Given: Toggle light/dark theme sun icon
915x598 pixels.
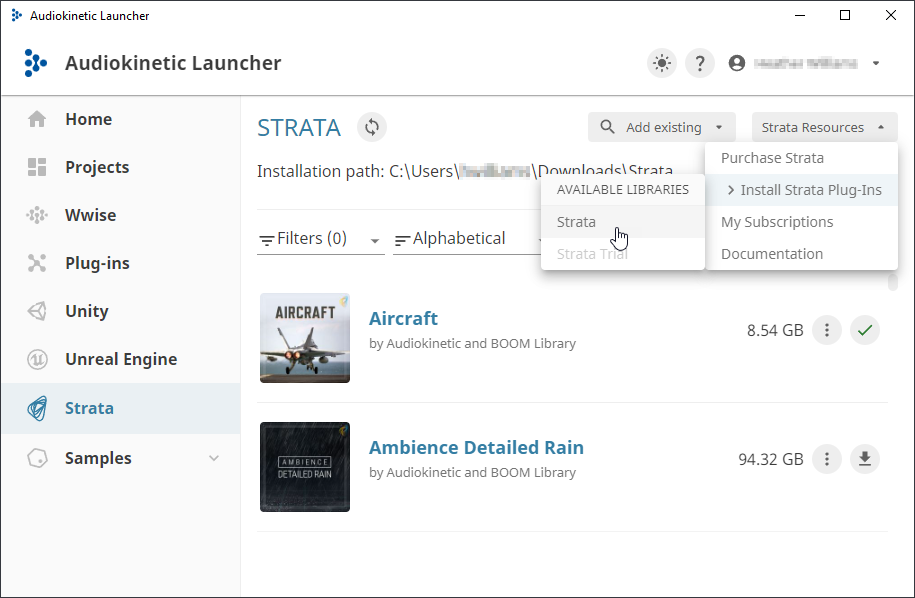Looking at the screenshot, I should tap(661, 63).
